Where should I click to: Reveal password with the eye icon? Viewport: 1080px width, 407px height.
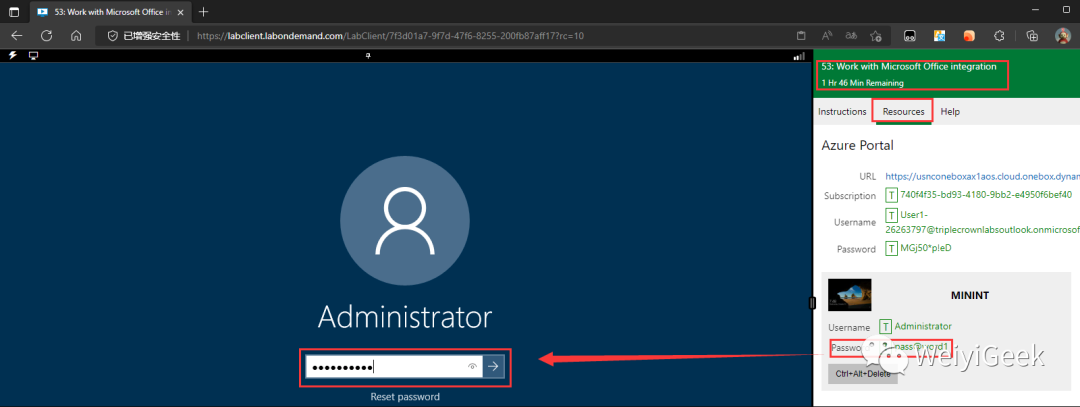(472, 367)
